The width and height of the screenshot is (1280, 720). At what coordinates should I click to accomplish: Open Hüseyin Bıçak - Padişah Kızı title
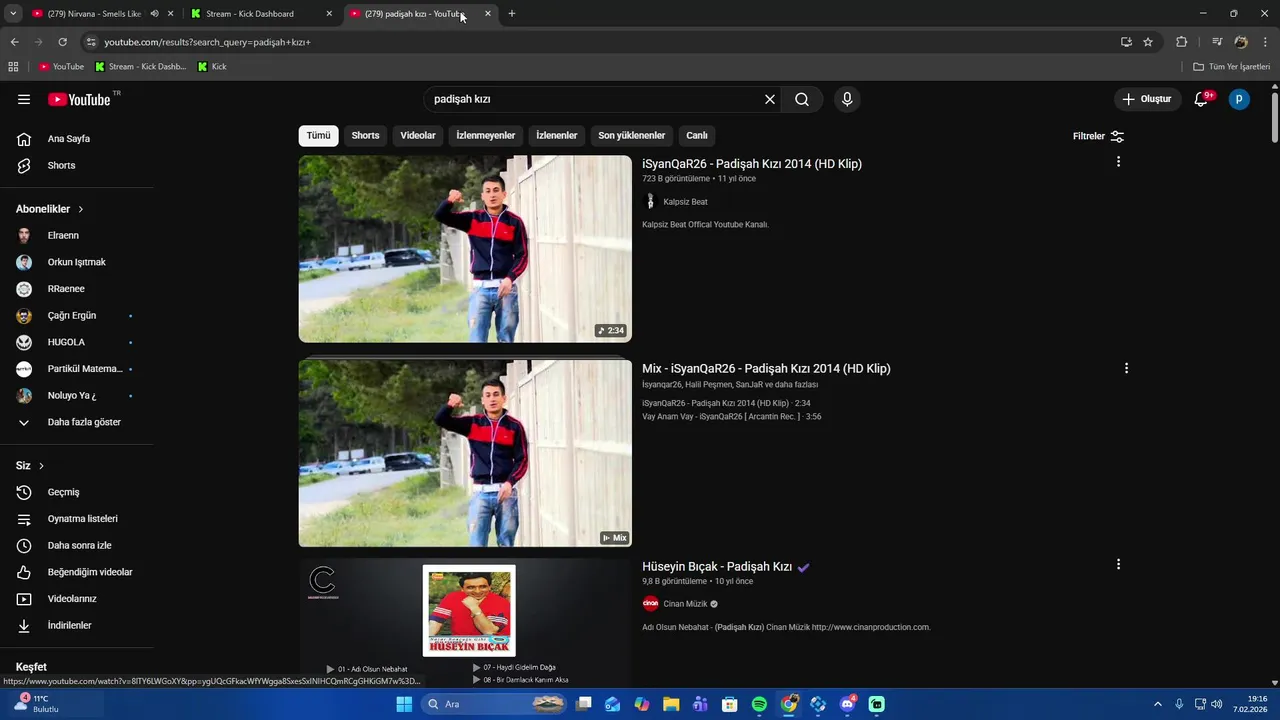[x=717, y=567]
